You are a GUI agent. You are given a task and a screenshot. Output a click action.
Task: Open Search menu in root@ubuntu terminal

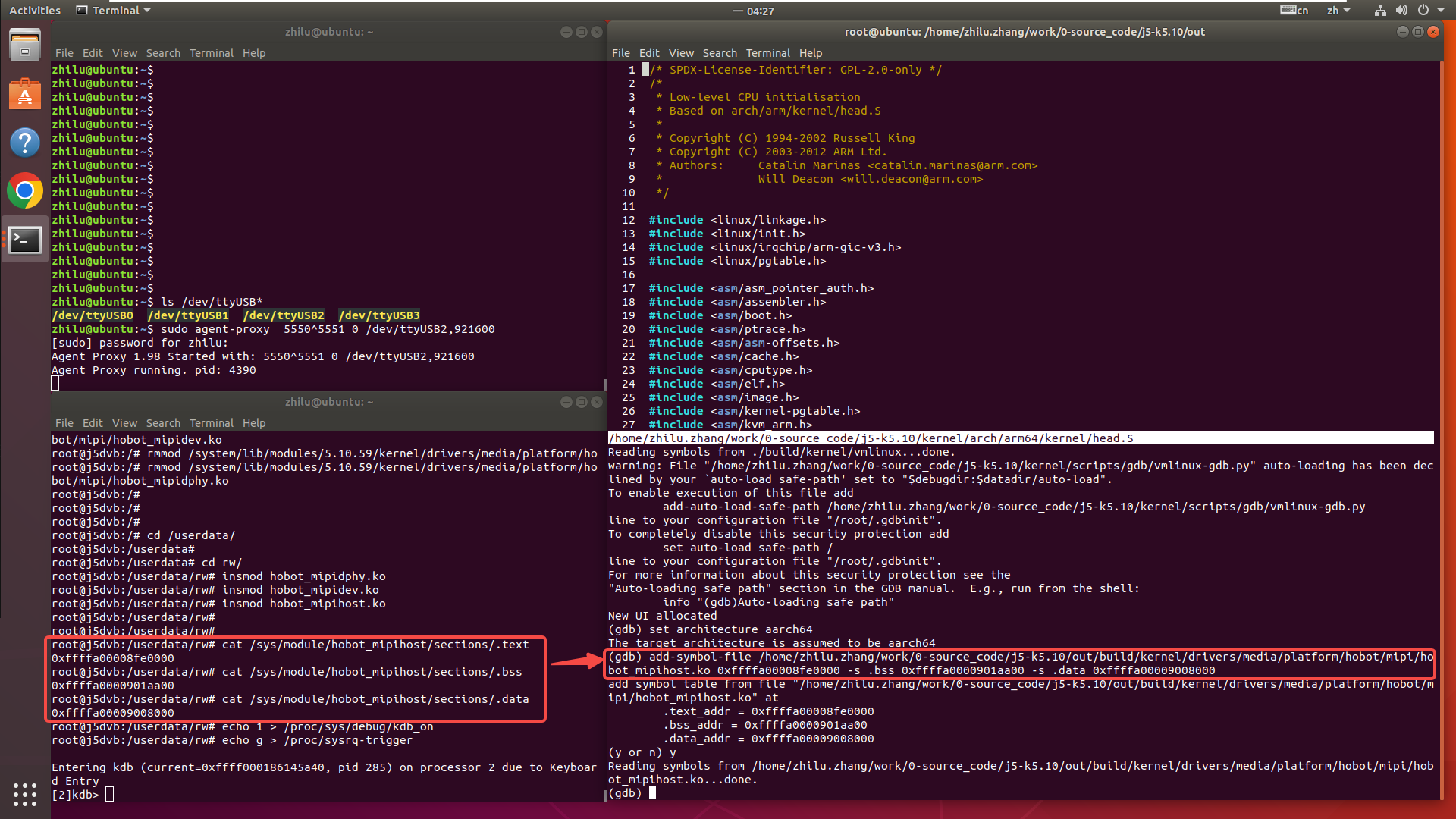[720, 53]
